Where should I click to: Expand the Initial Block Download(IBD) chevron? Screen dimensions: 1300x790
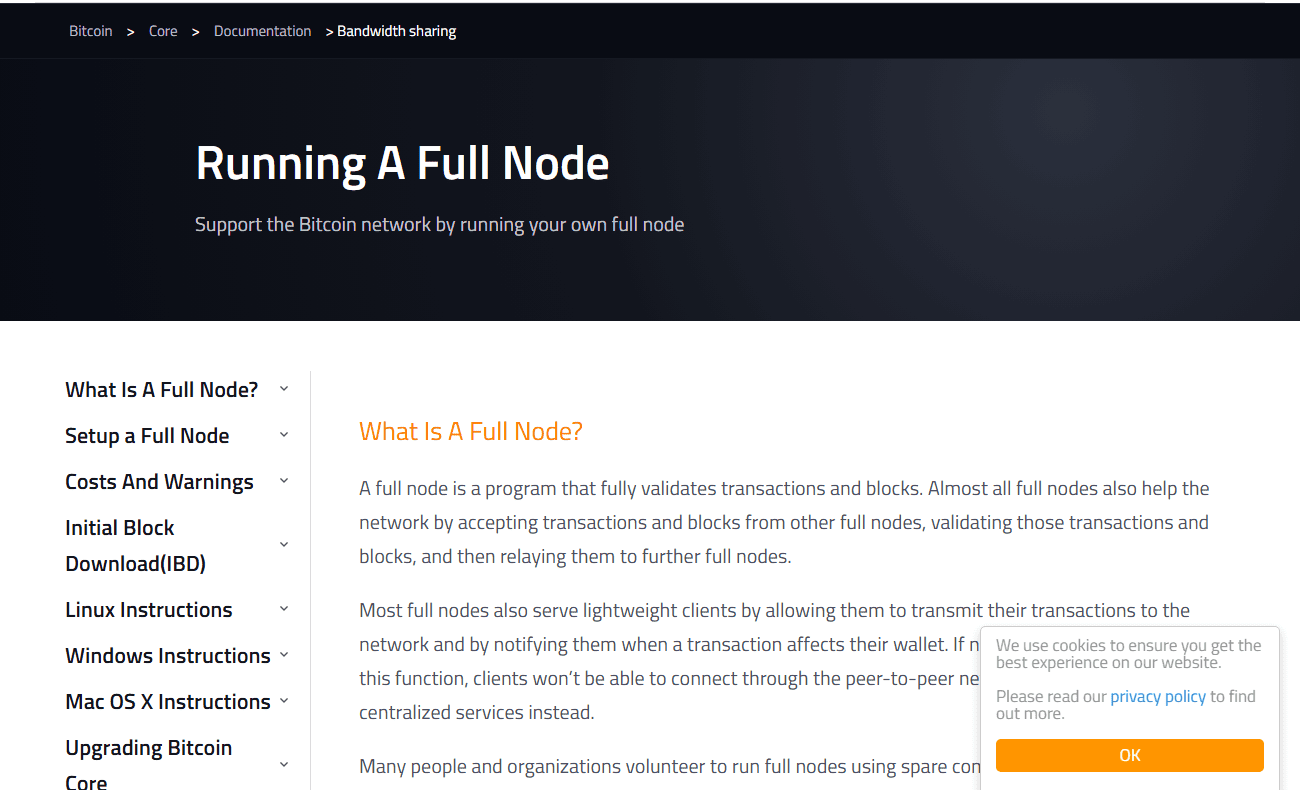pos(284,545)
